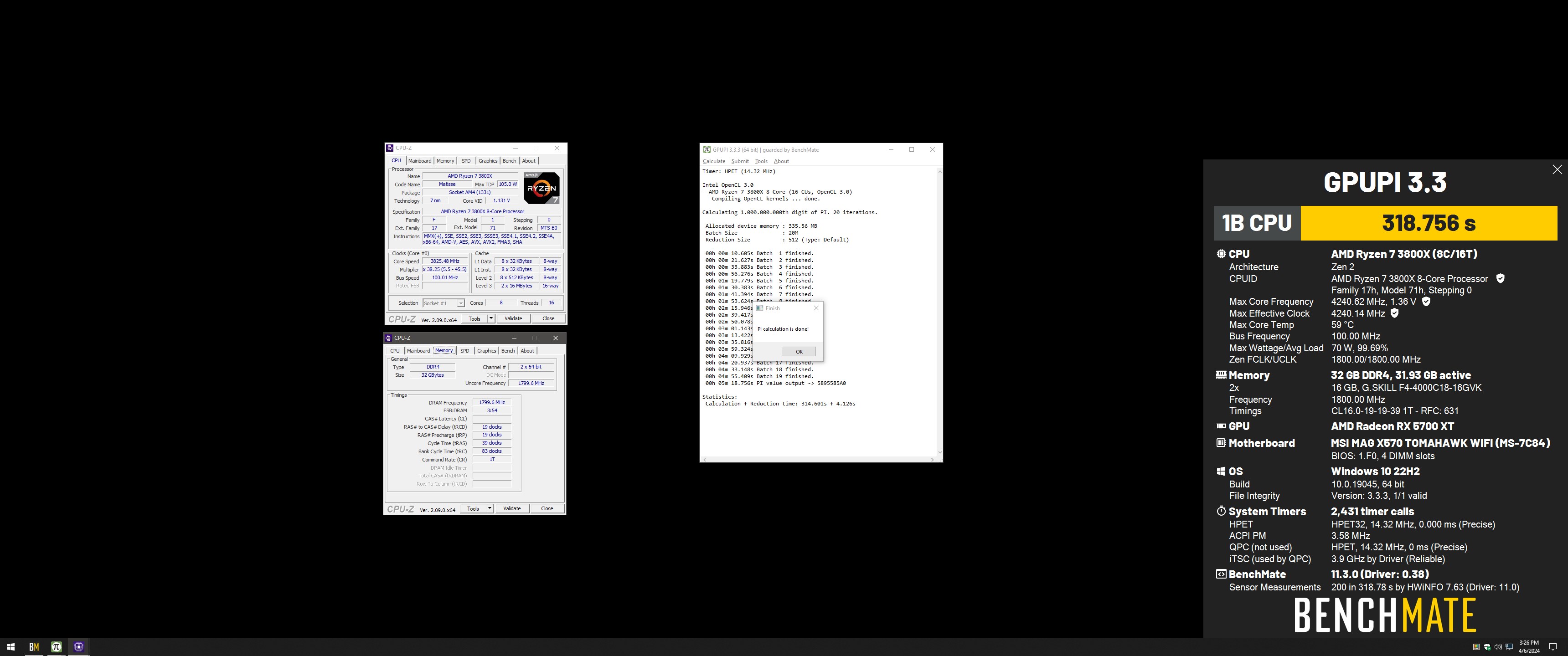
Task: Click Close button in CPU-Z memory window
Action: pos(547,508)
